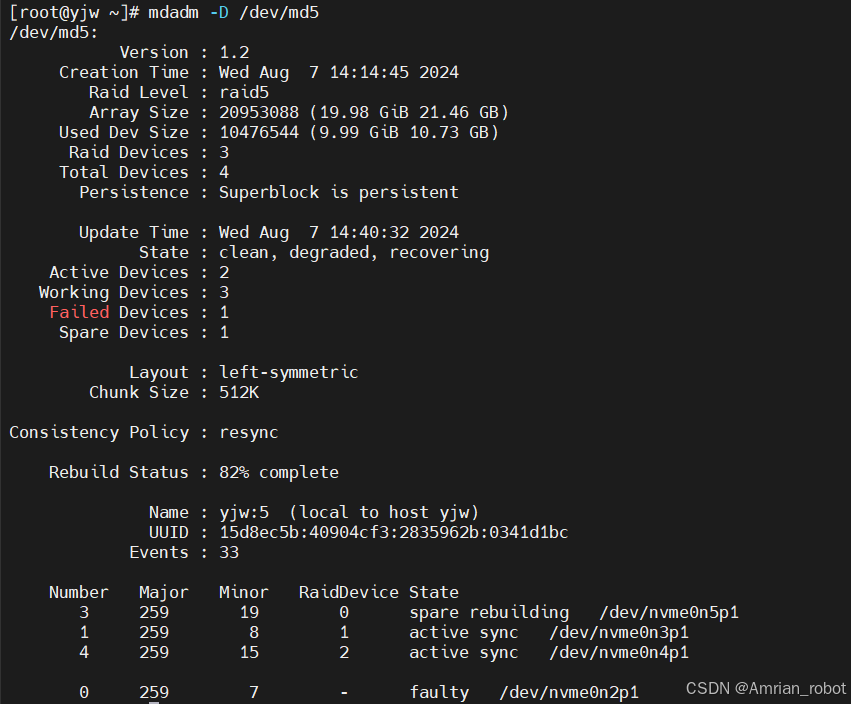
Task: Click the Chunk Size 512K value
Action: 239,392
